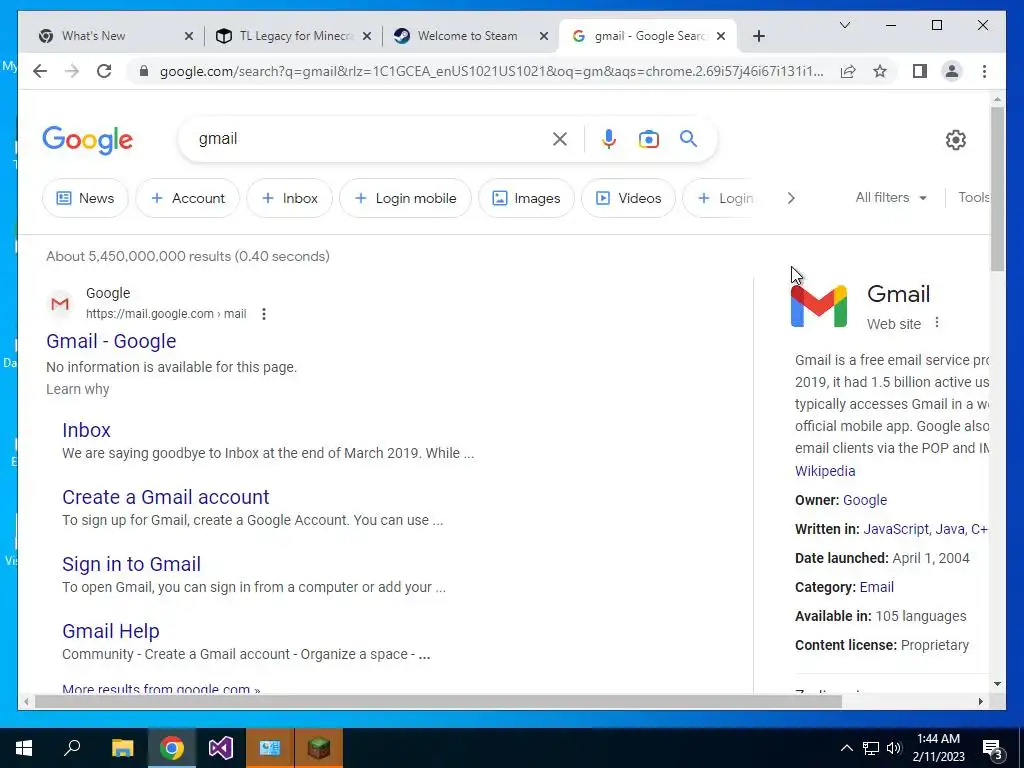This screenshot has height=768, width=1024.
Task: Open the Chrome three-dot menu
Action: [984, 71]
